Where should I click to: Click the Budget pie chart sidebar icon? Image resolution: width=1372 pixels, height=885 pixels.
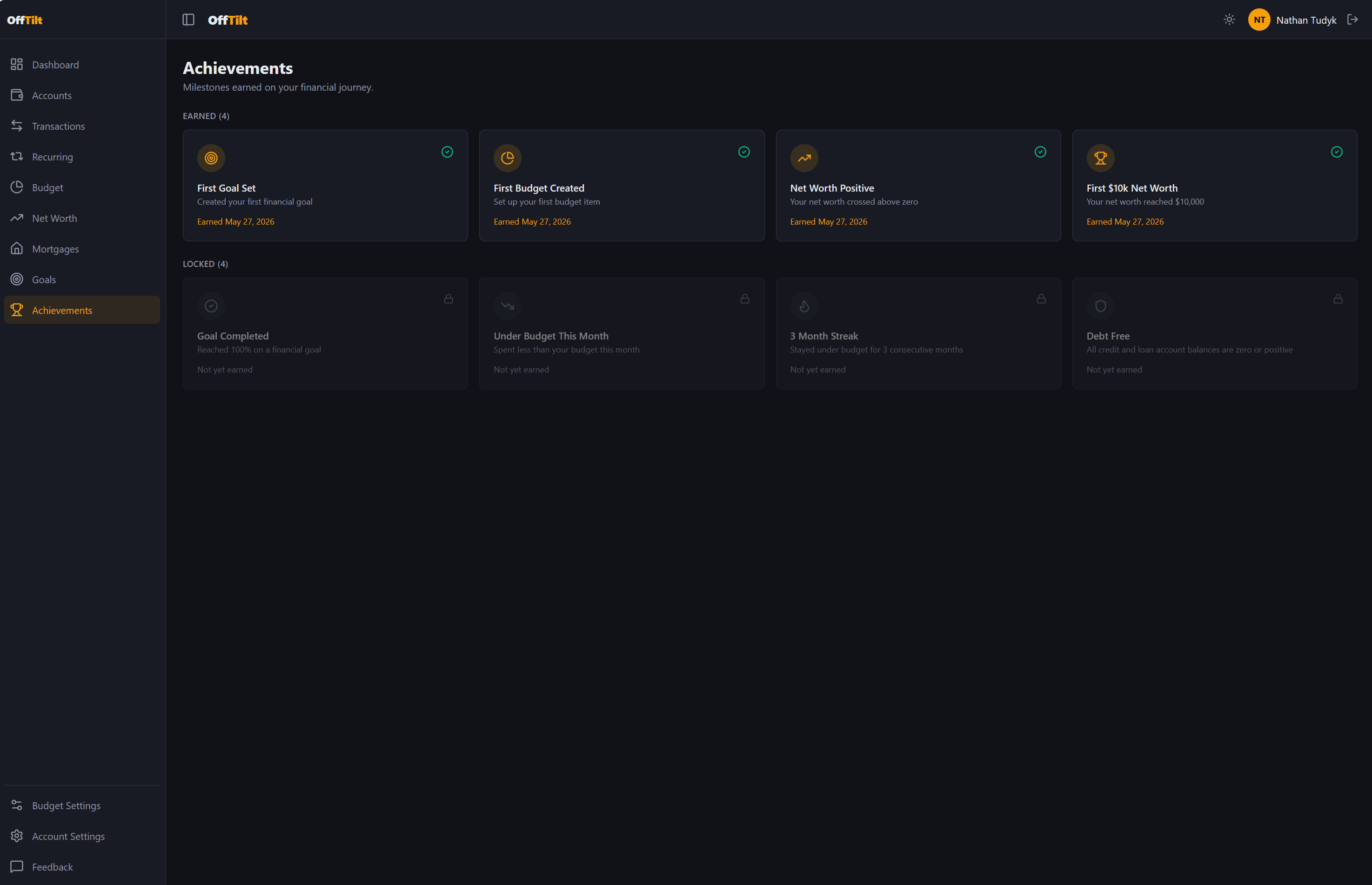[x=17, y=187]
